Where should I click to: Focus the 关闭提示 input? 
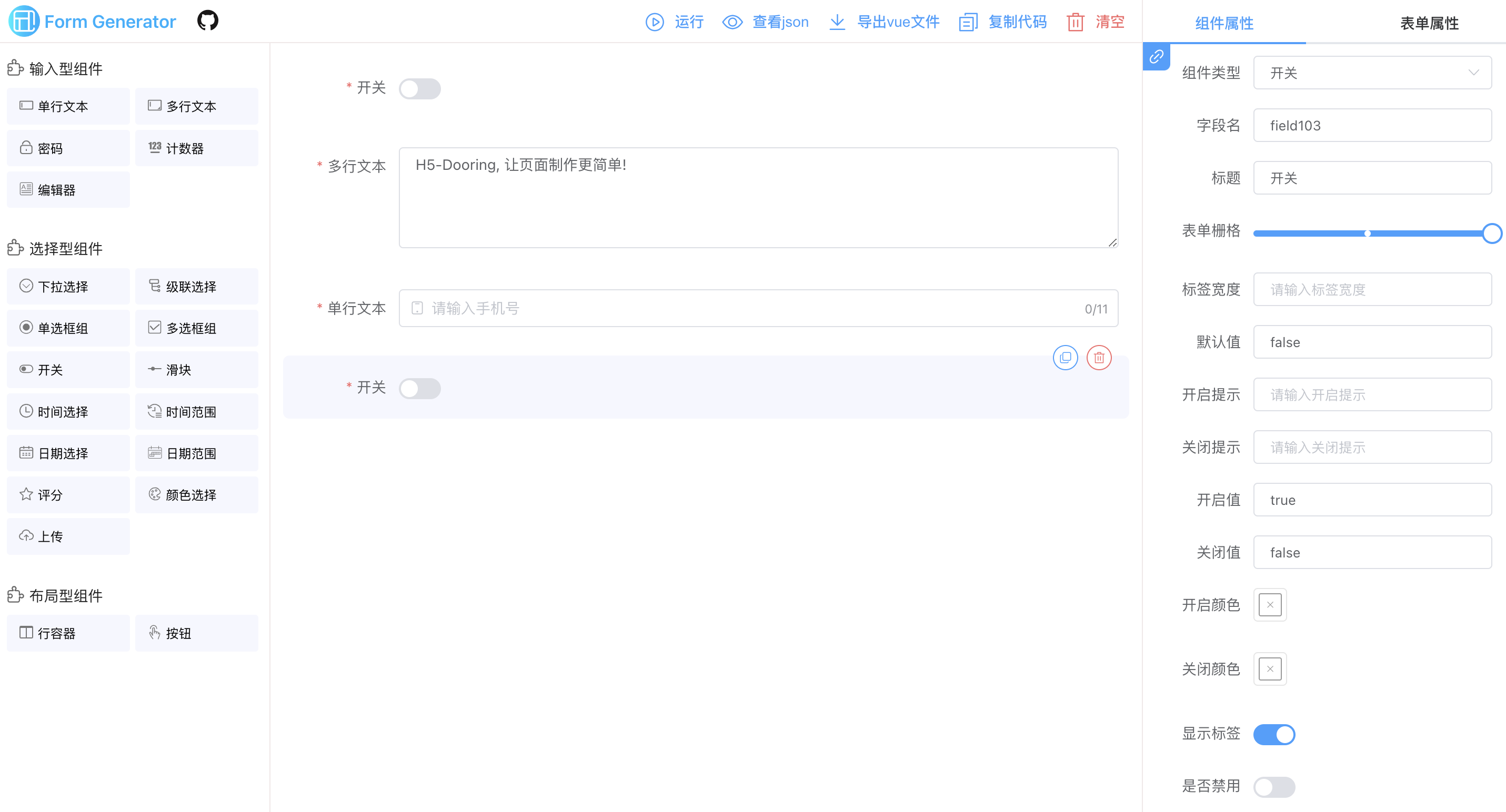(1372, 447)
